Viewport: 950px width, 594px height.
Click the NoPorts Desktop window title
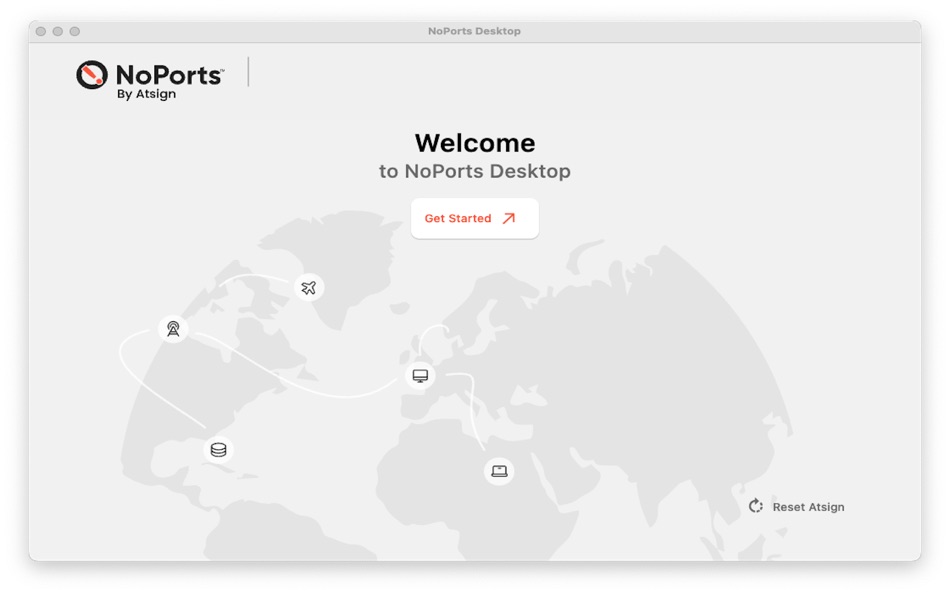tap(474, 31)
